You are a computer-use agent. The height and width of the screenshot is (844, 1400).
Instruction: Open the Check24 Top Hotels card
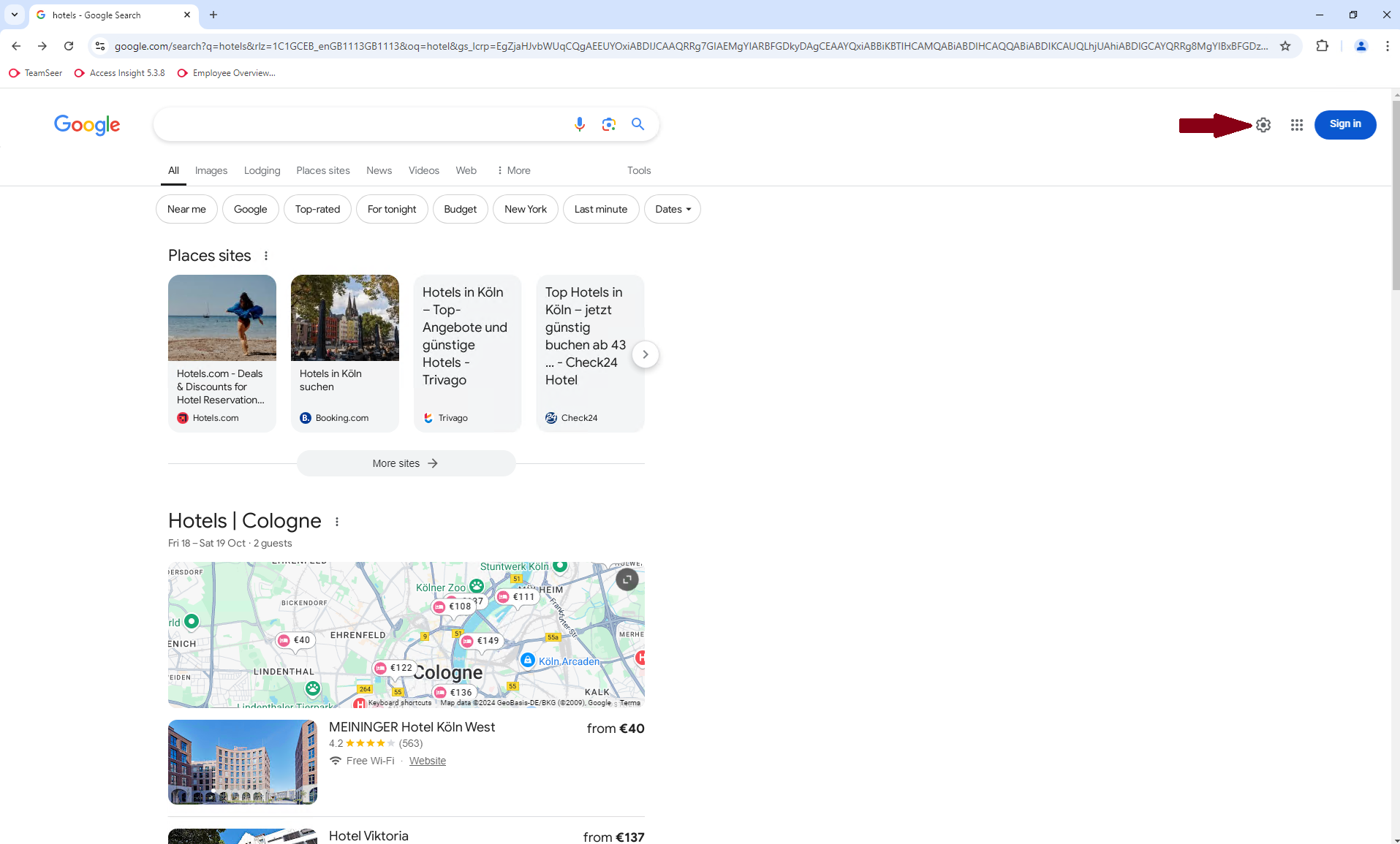tap(591, 354)
